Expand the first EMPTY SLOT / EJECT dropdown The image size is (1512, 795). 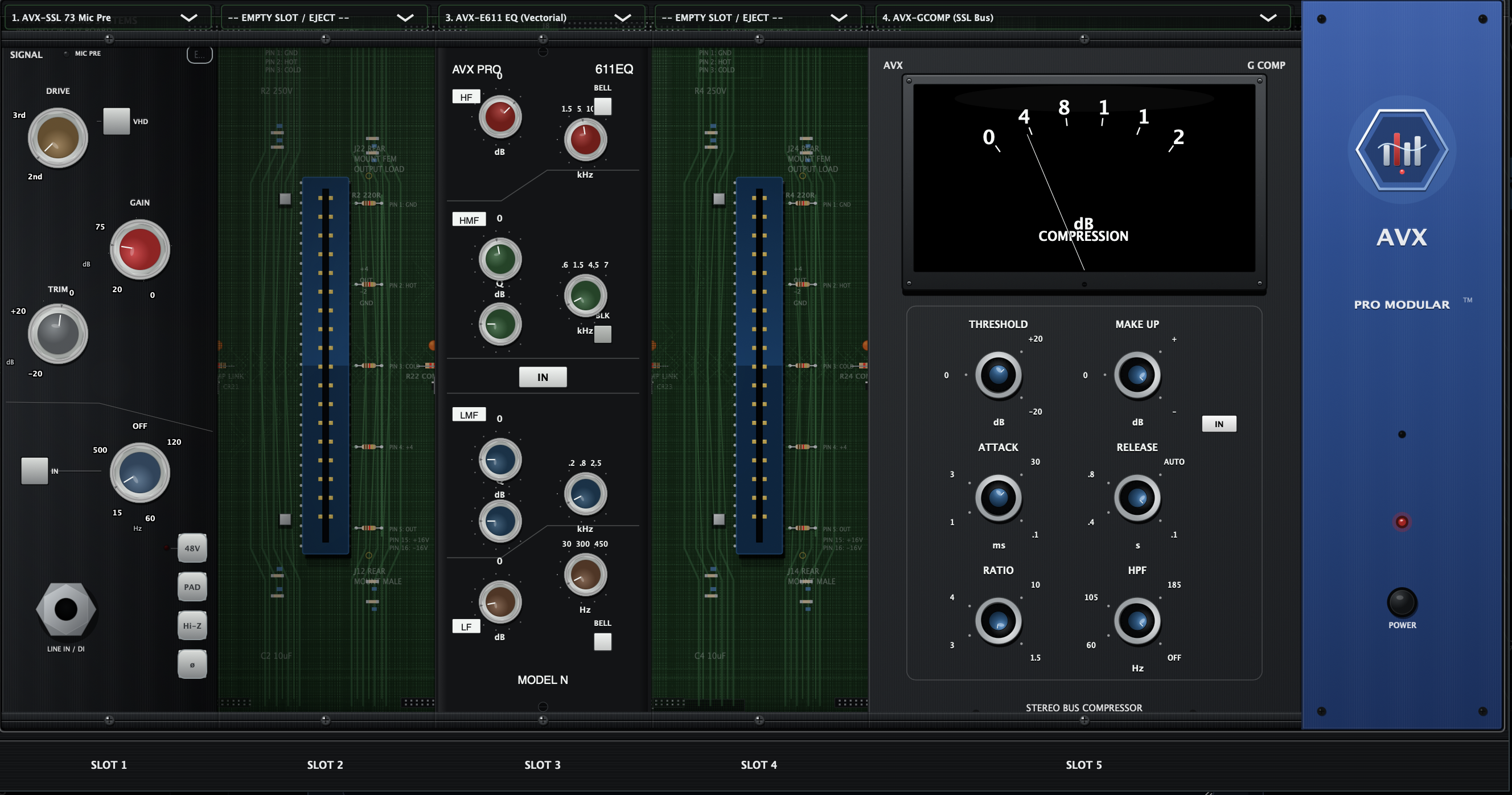[x=323, y=18]
